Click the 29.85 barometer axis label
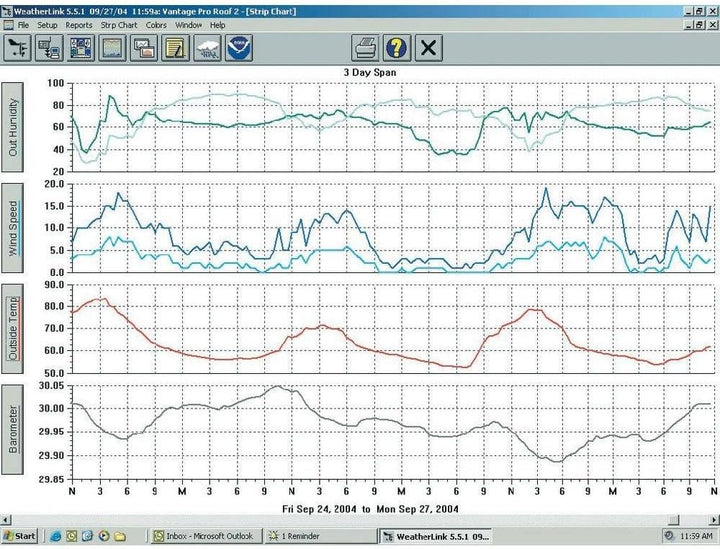 coord(51,479)
